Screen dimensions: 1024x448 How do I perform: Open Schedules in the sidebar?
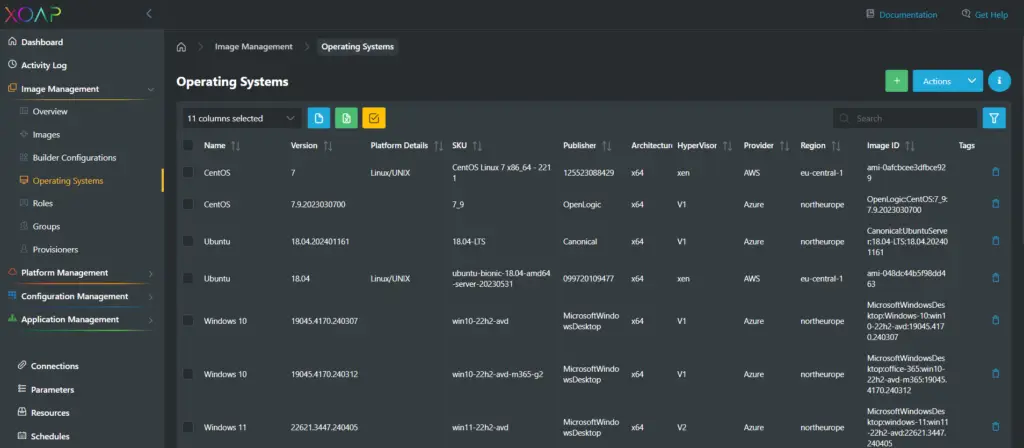pos(50,436)
